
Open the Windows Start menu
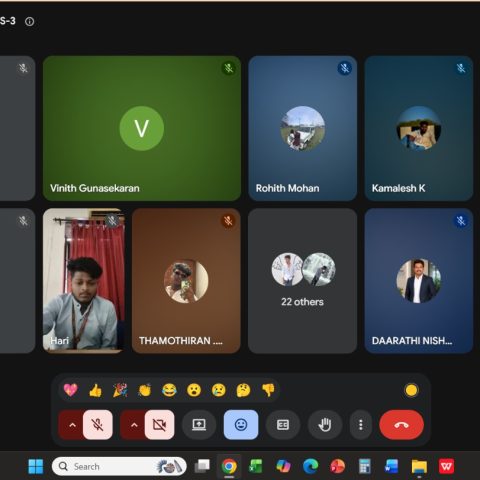[x=36, y=466]
